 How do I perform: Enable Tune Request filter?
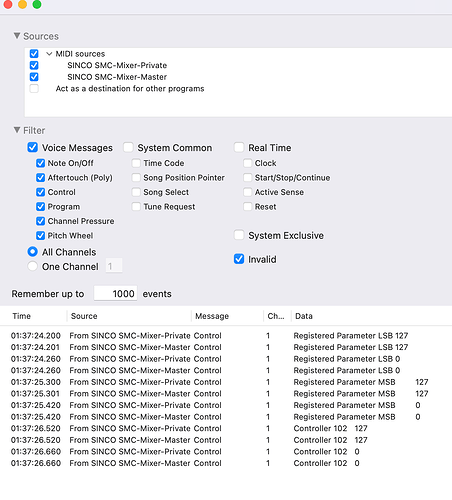pos(136,207)
